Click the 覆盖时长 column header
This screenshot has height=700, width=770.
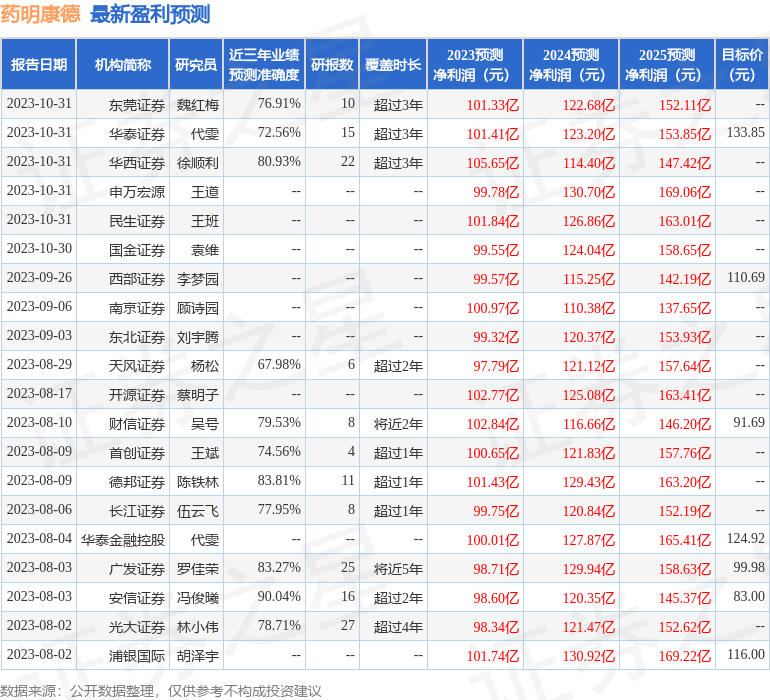[x=393, y=64]
